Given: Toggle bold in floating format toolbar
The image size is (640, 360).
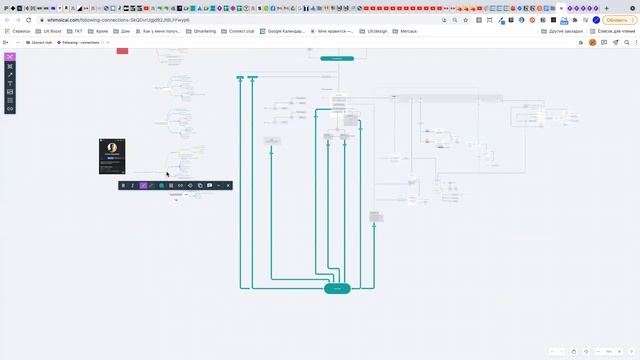Looking at the screenshot, I should (x=123, y=186).
